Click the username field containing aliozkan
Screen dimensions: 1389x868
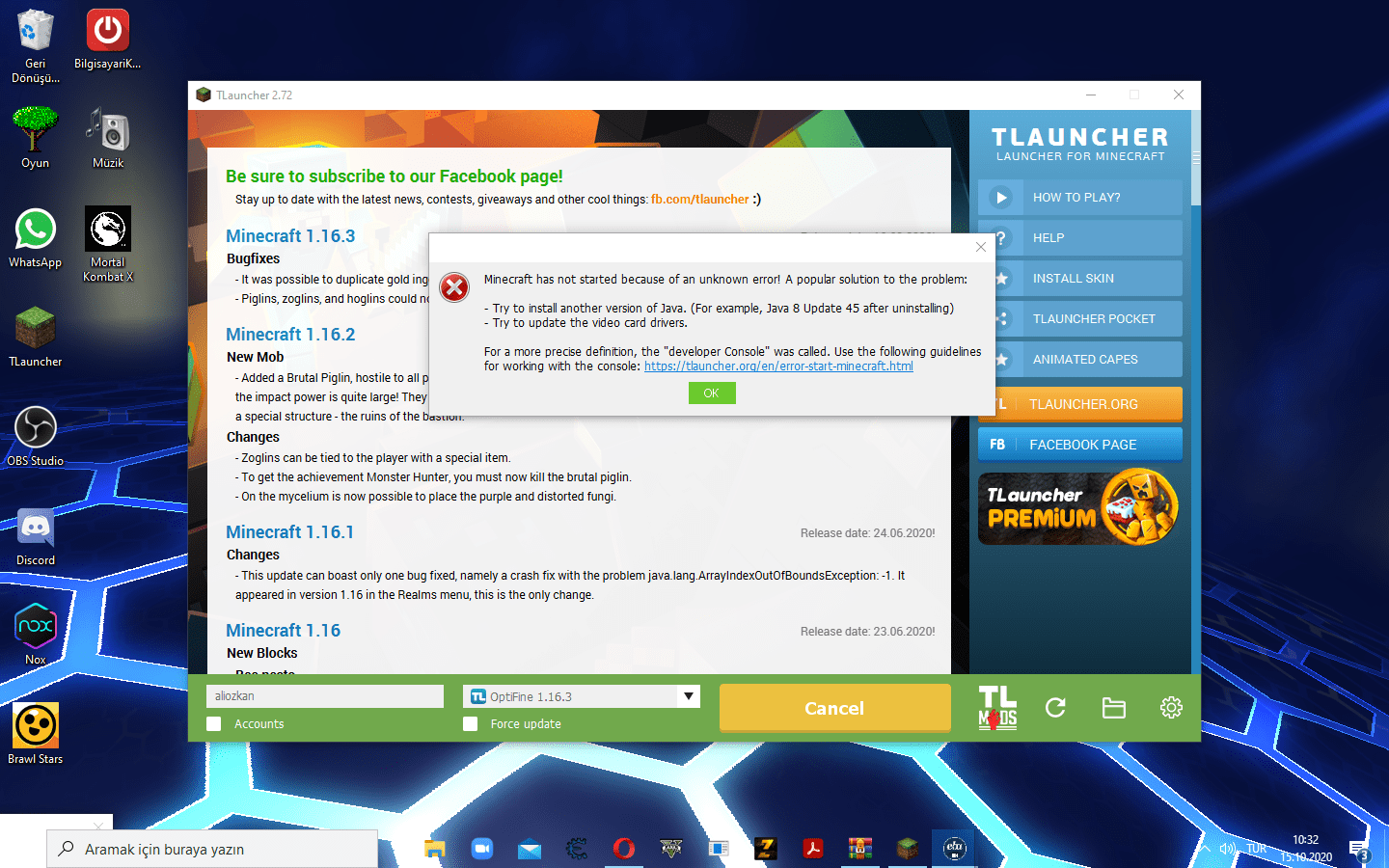pyautogui.click(x=325, y=696)
